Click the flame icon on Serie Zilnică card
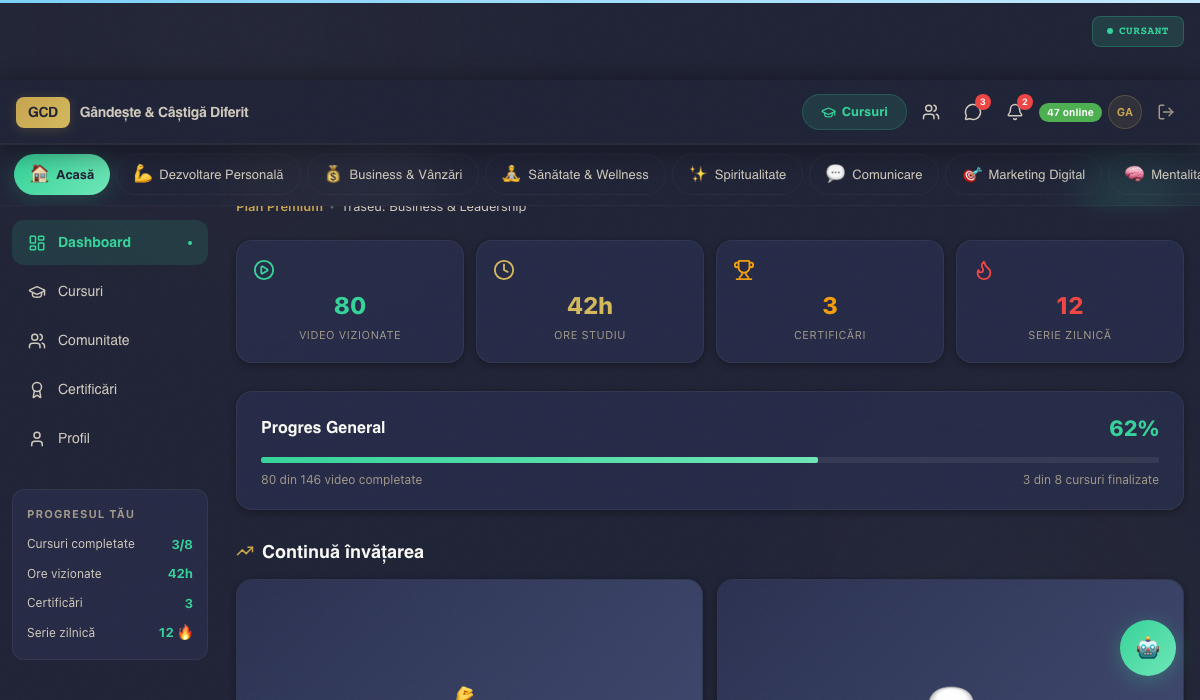 tap(984, 270)
